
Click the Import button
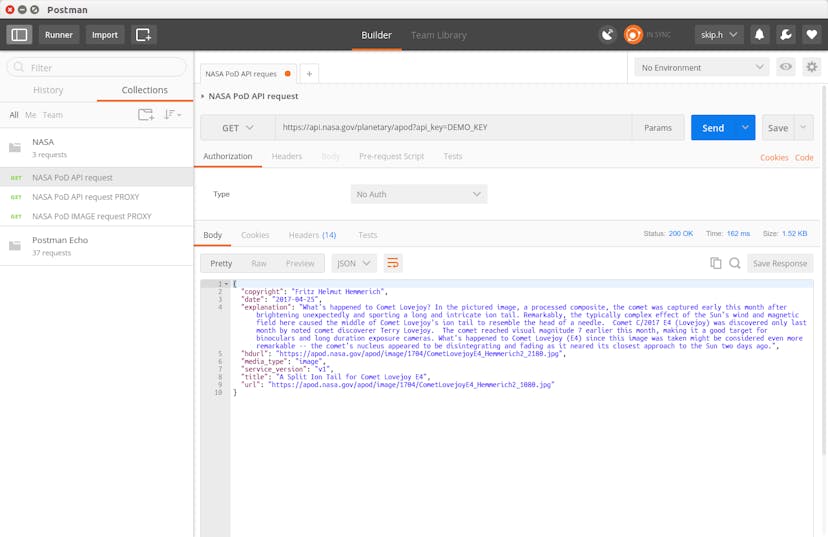coord(105,35)
